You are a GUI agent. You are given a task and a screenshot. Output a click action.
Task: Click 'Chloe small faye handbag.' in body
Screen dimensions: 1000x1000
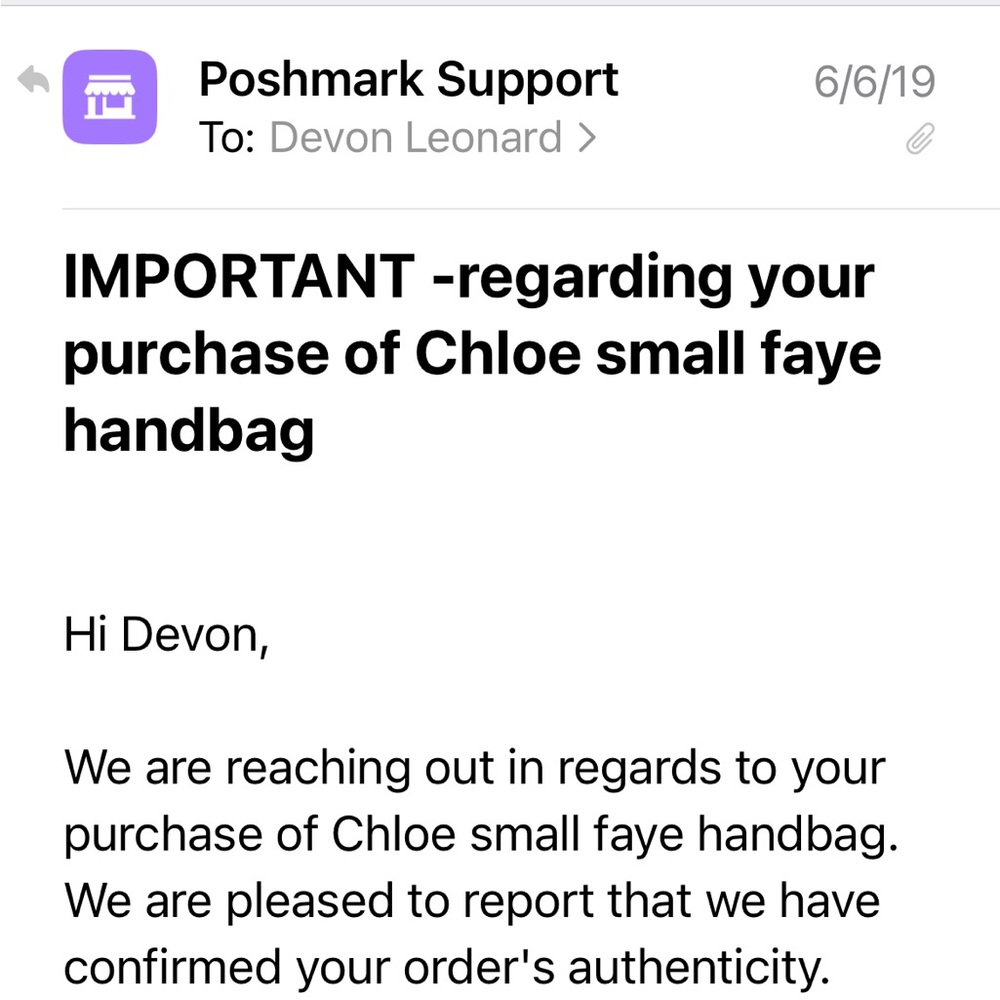[x=615, y=834]
